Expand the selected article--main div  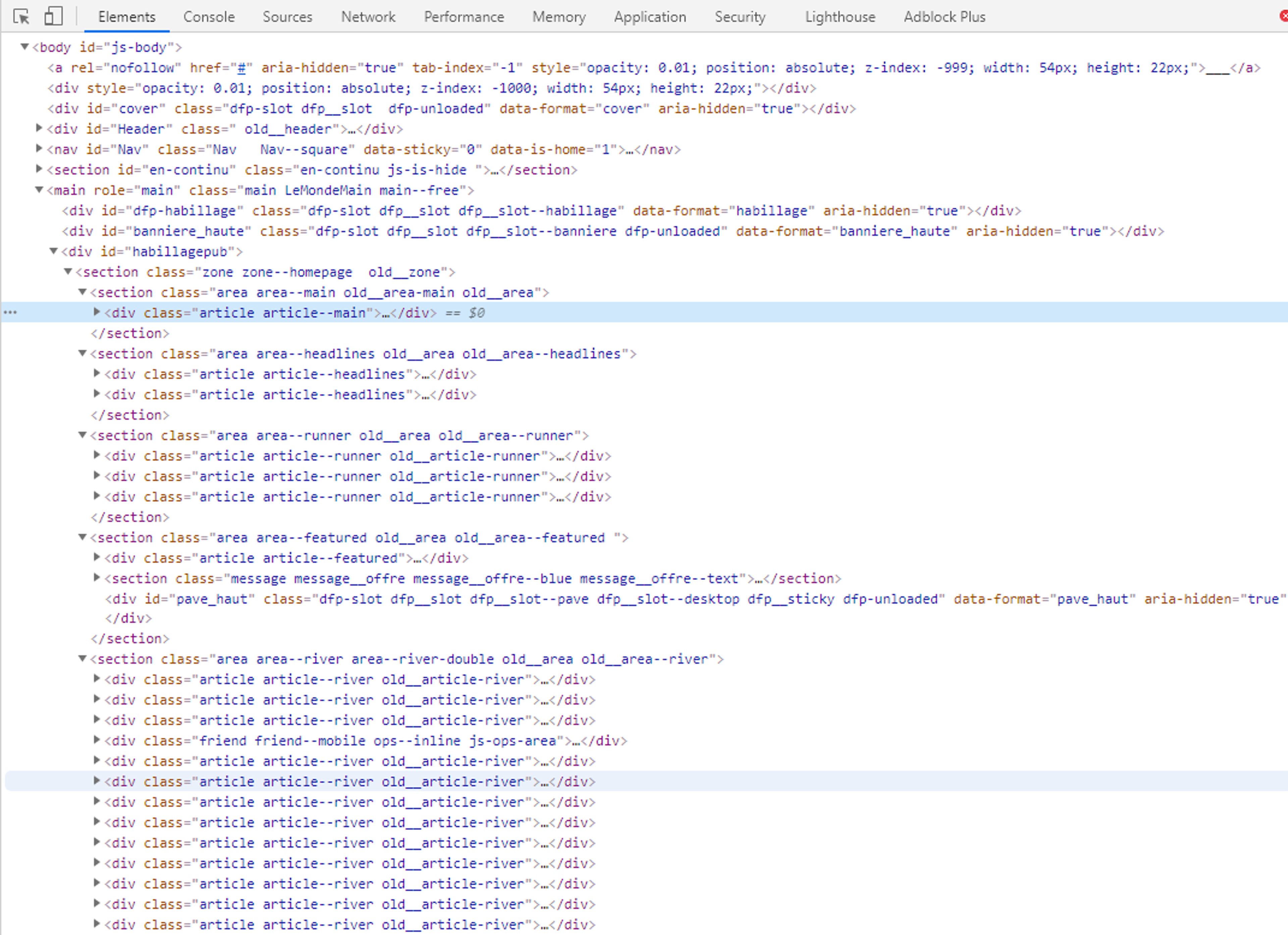[x=97, y=312]
